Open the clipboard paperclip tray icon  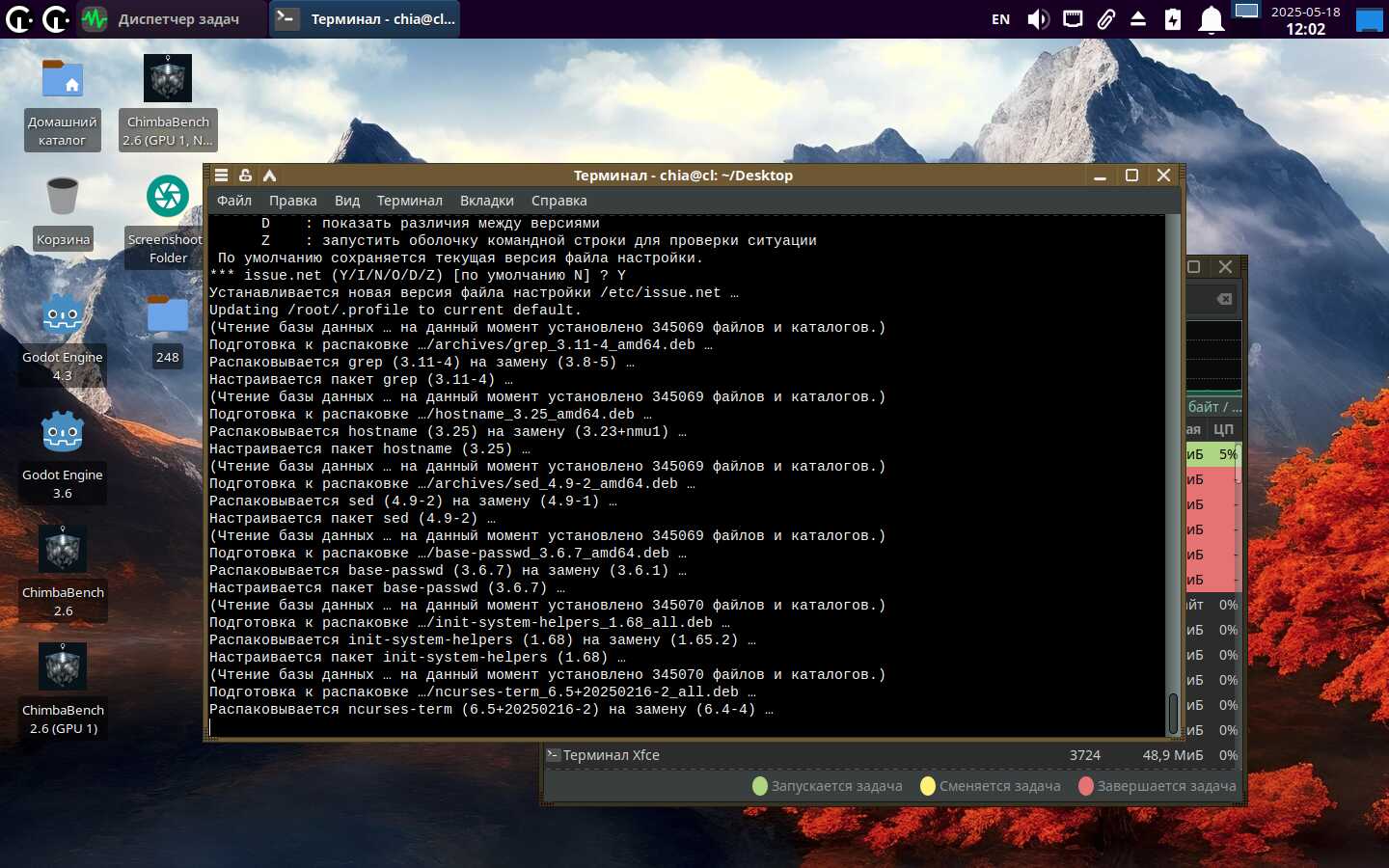pyautogui.click(x=1106, y=19)
